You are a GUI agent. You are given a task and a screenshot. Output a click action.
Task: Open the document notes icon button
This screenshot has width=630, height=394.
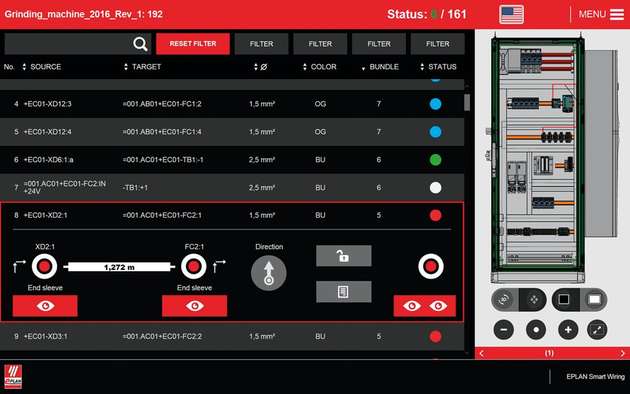click(344, 292)
